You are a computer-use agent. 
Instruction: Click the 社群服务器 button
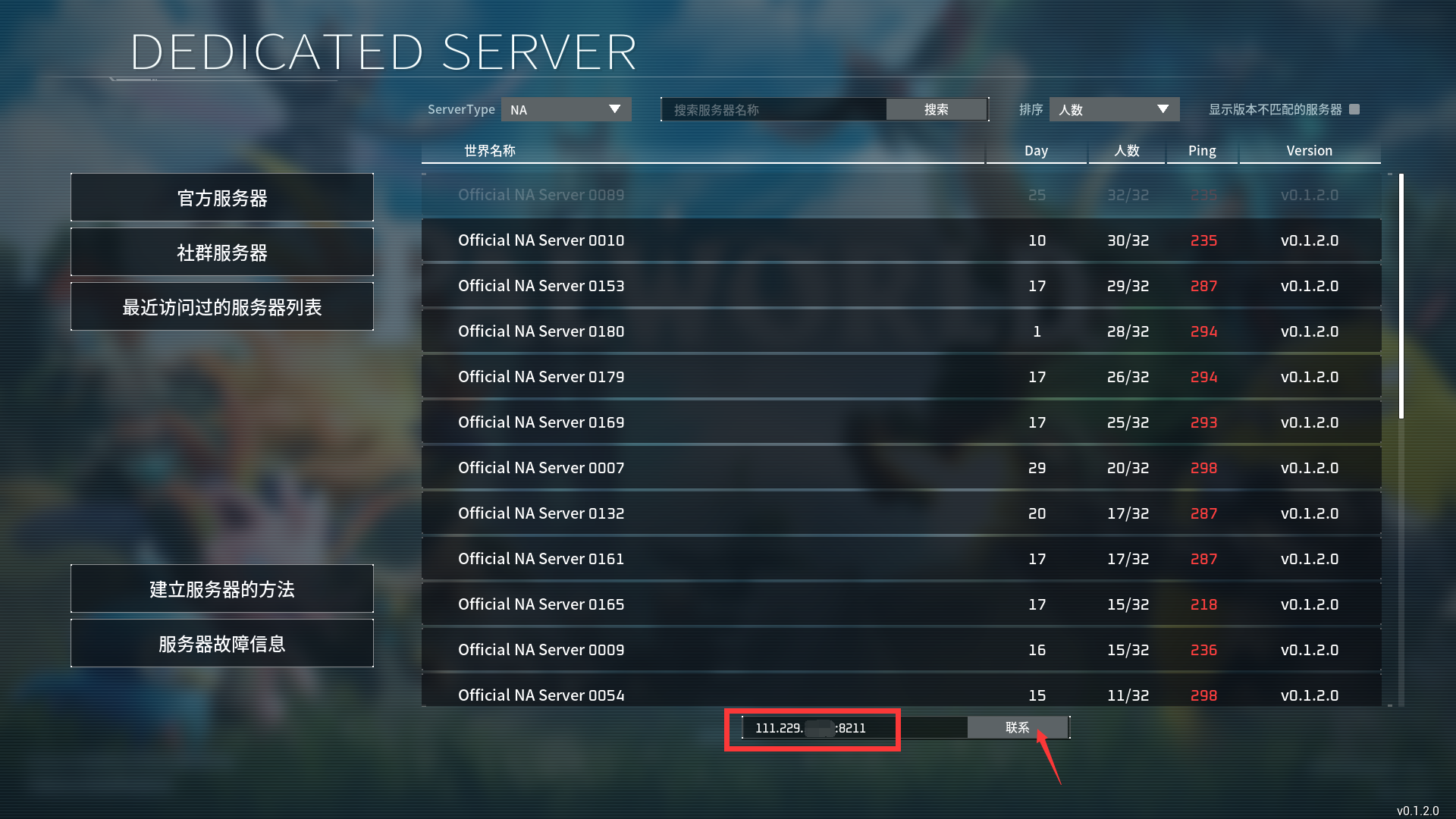point(221,253)
